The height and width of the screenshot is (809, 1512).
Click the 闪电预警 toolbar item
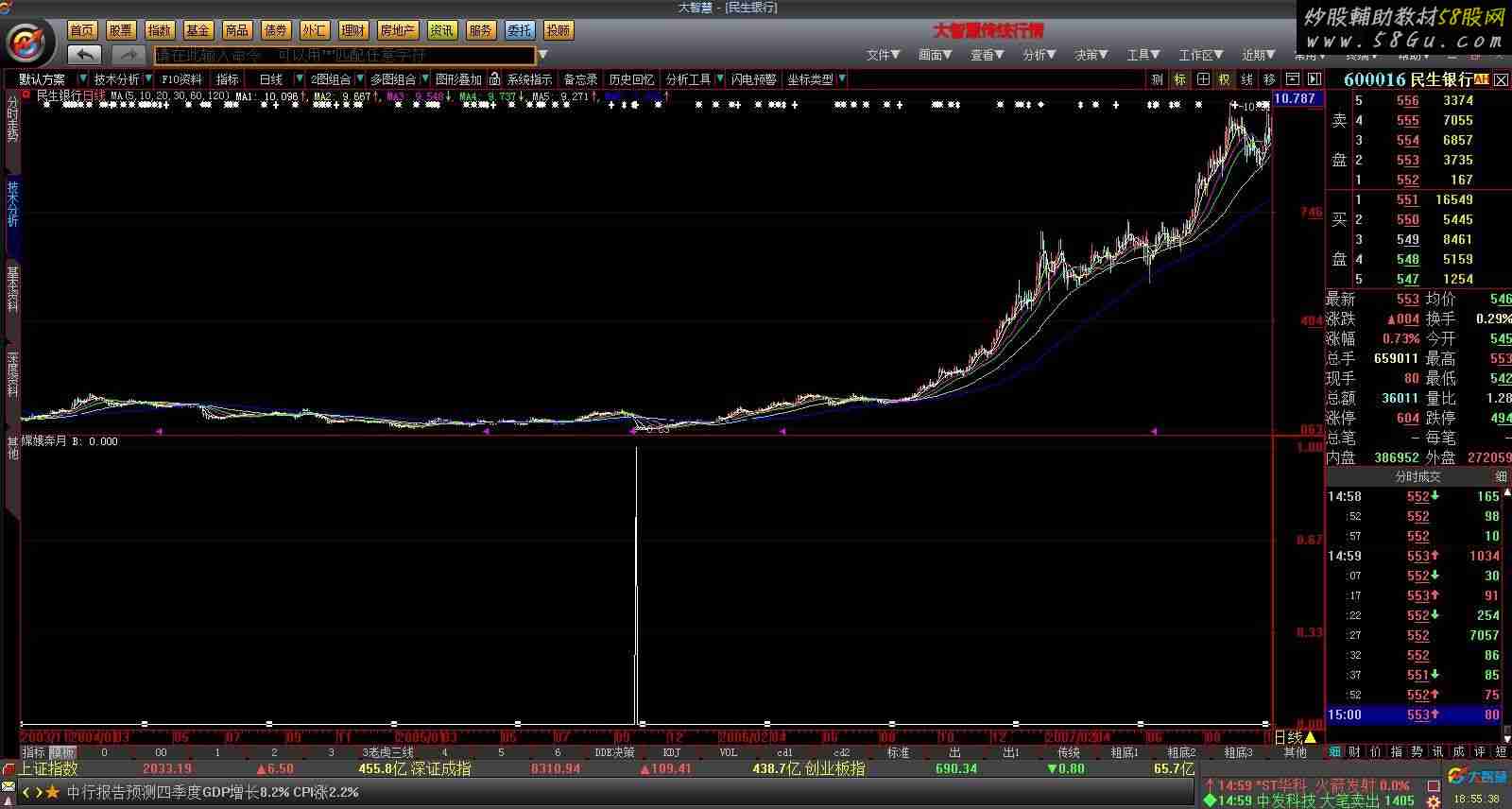[754, 79]
